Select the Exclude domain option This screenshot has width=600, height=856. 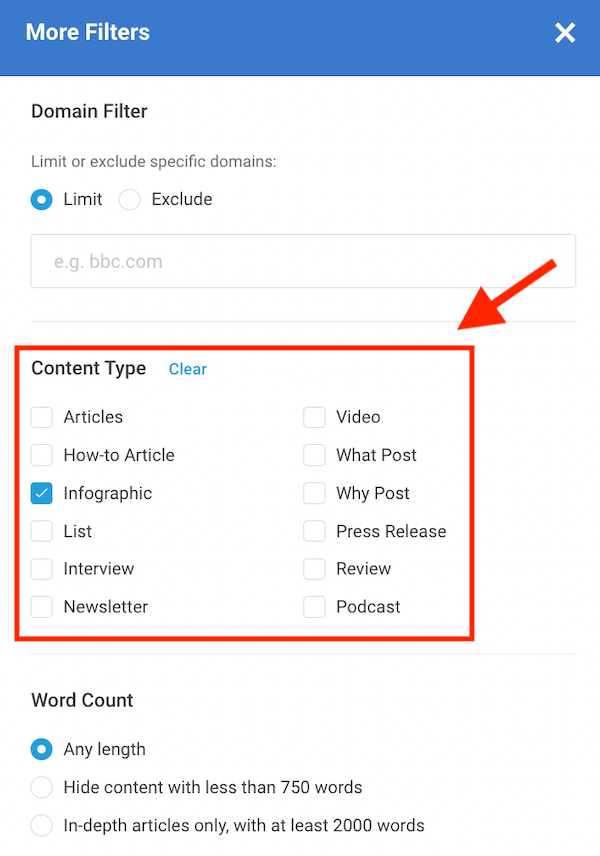130,199
